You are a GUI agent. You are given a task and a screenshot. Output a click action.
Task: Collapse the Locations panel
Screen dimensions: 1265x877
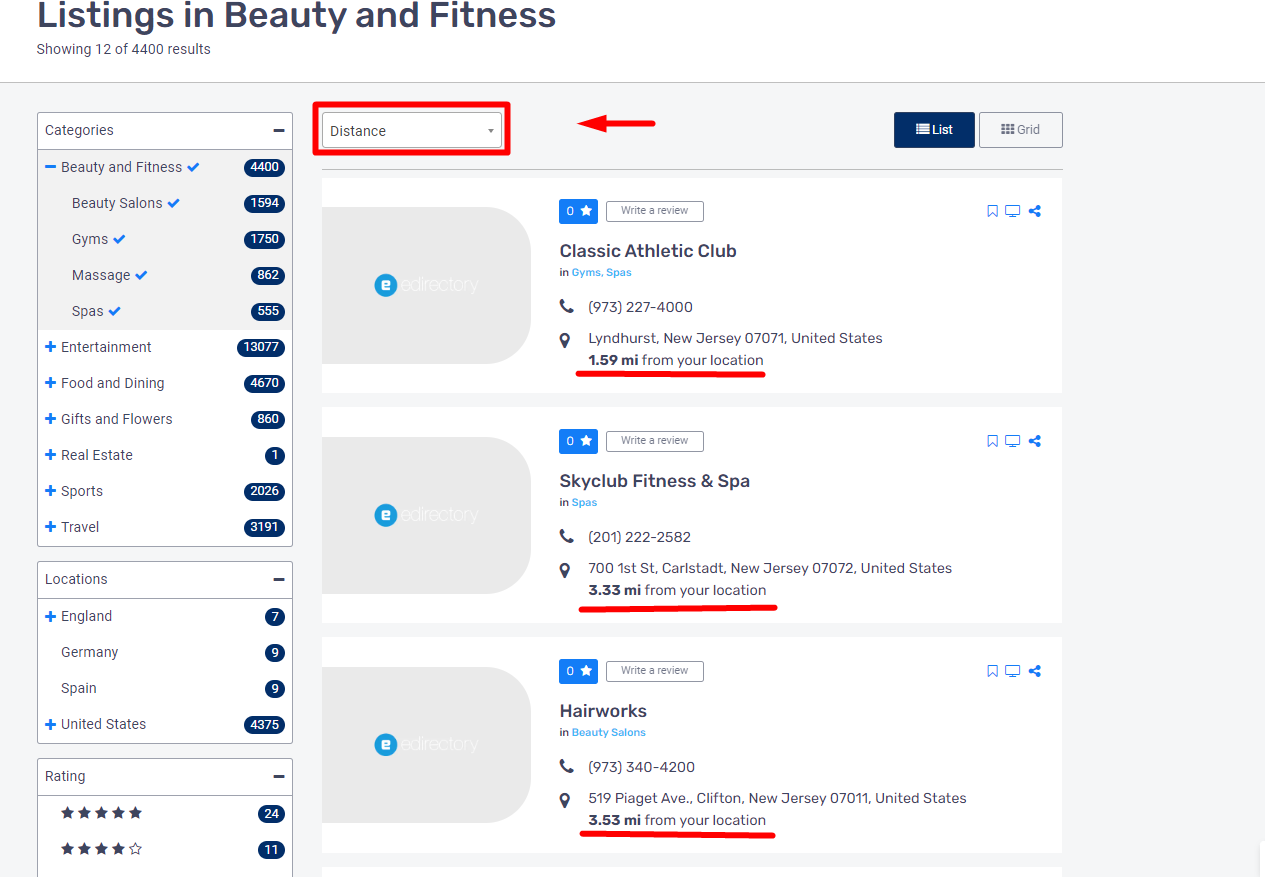click(x=278, y=579)
